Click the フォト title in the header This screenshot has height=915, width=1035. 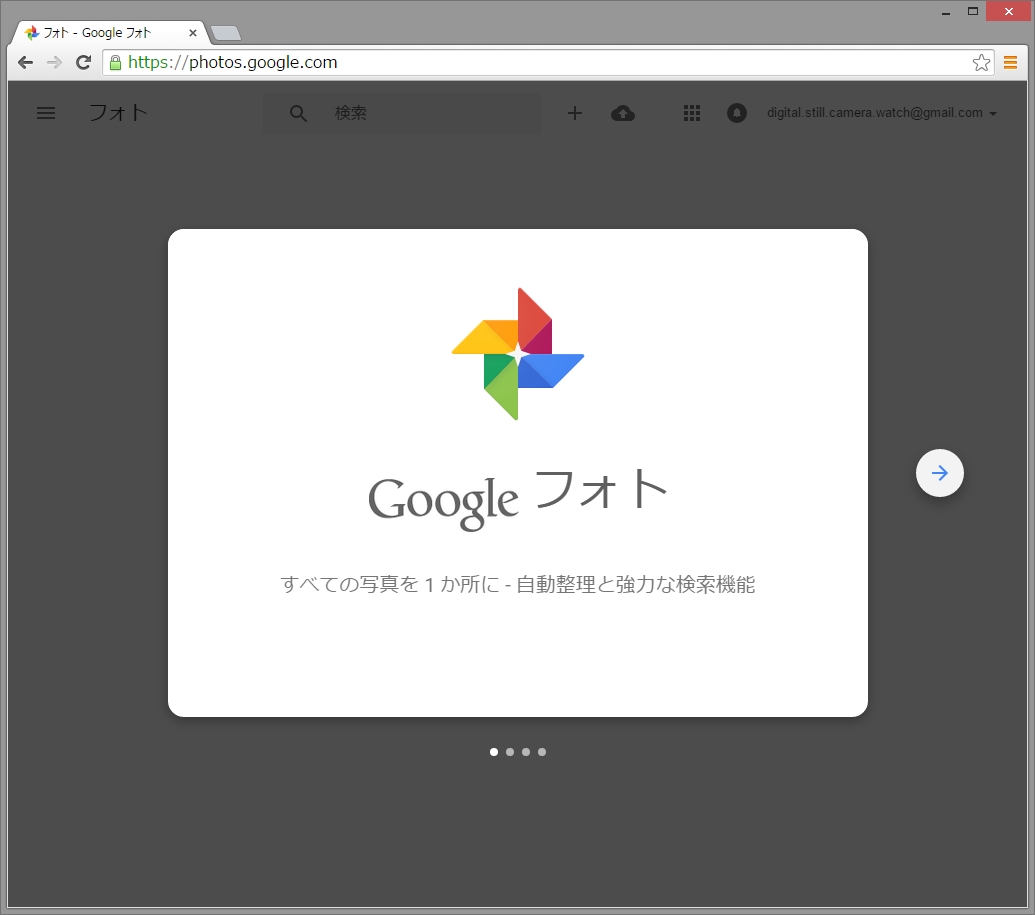118,113
